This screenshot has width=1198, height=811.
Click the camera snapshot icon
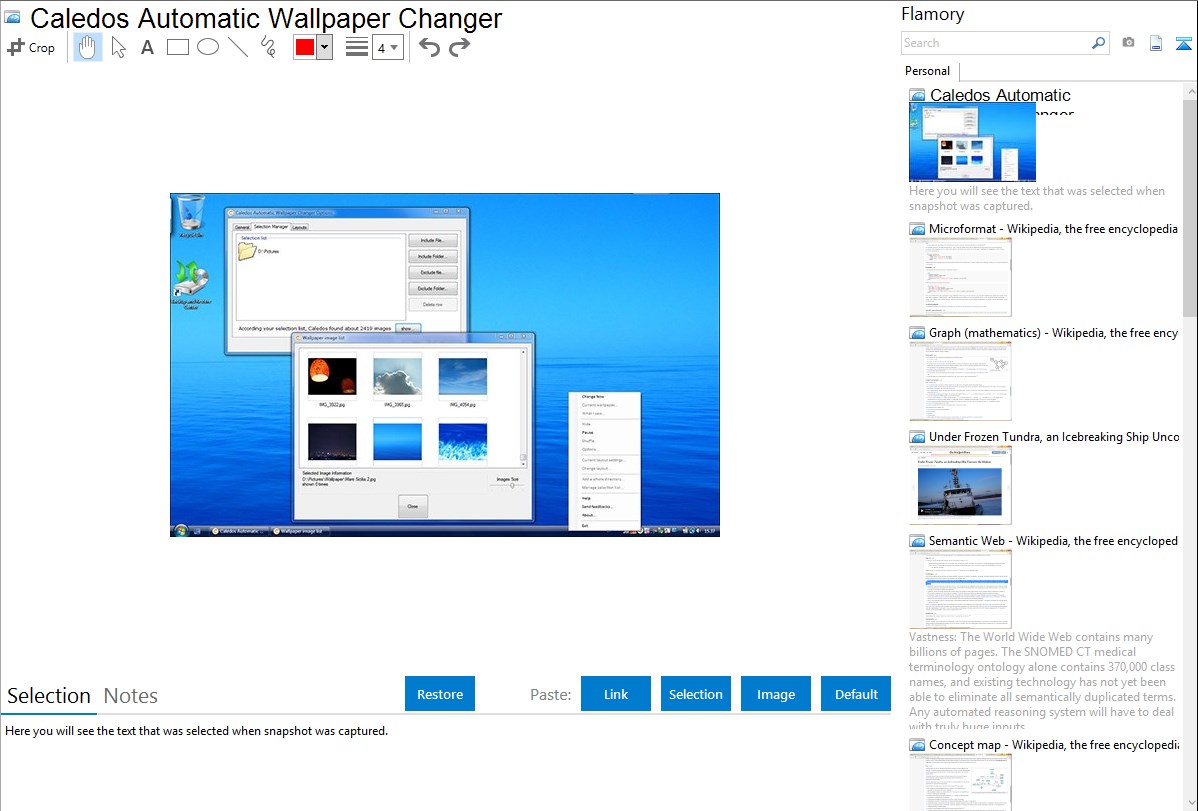point(1128,43)
